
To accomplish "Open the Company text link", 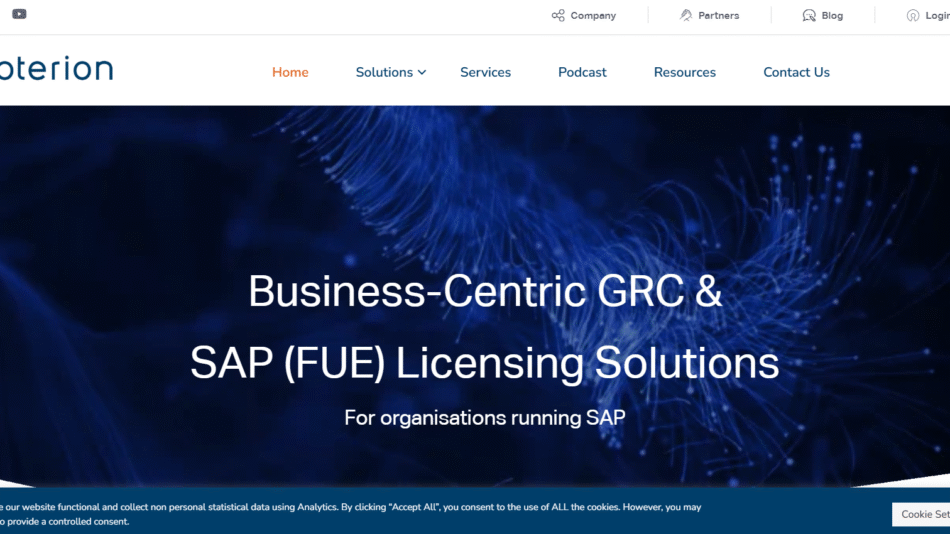I will [x=593, y=16].
